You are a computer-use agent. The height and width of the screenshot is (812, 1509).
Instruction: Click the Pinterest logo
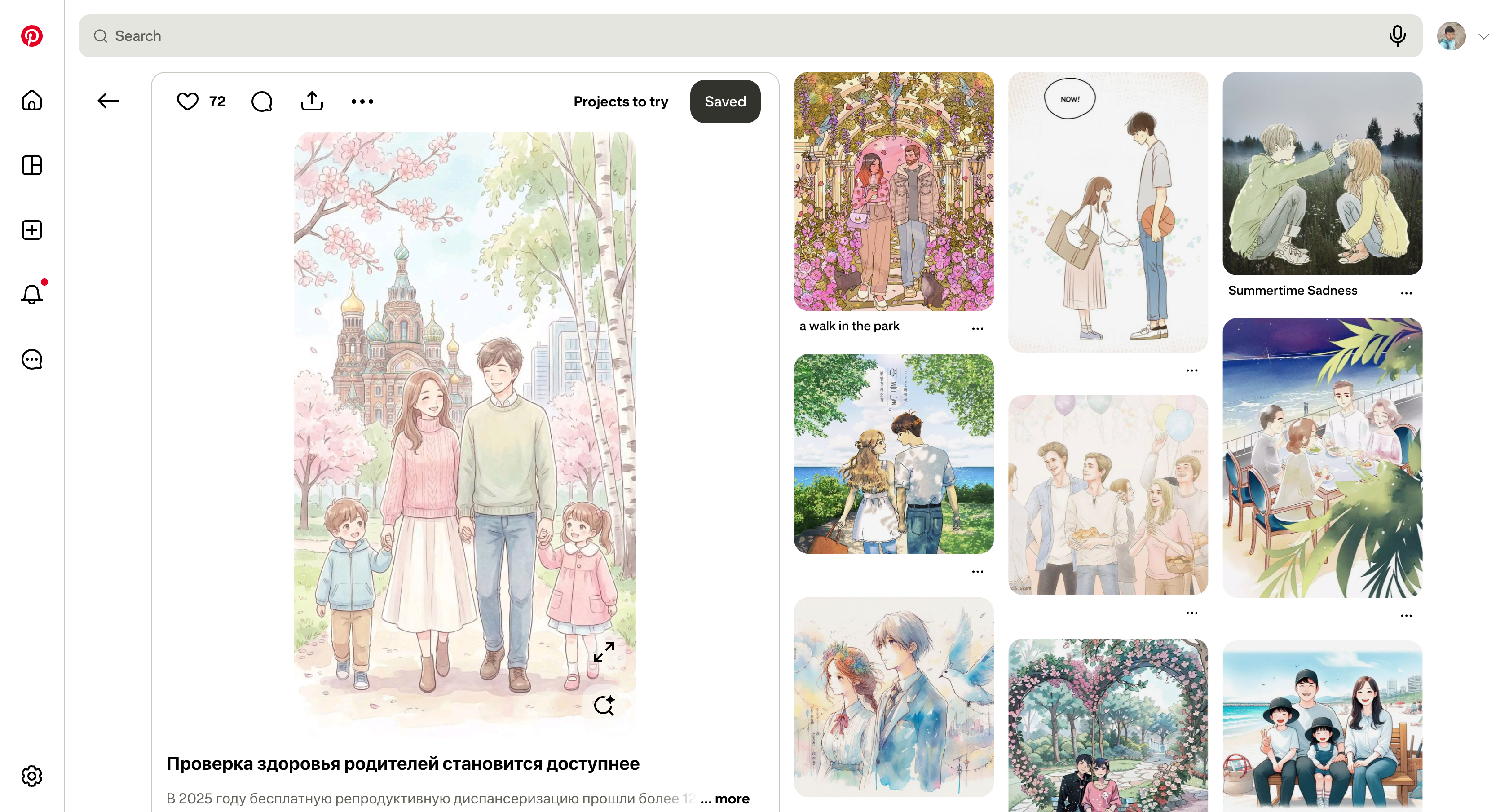[x=31, y=36]
